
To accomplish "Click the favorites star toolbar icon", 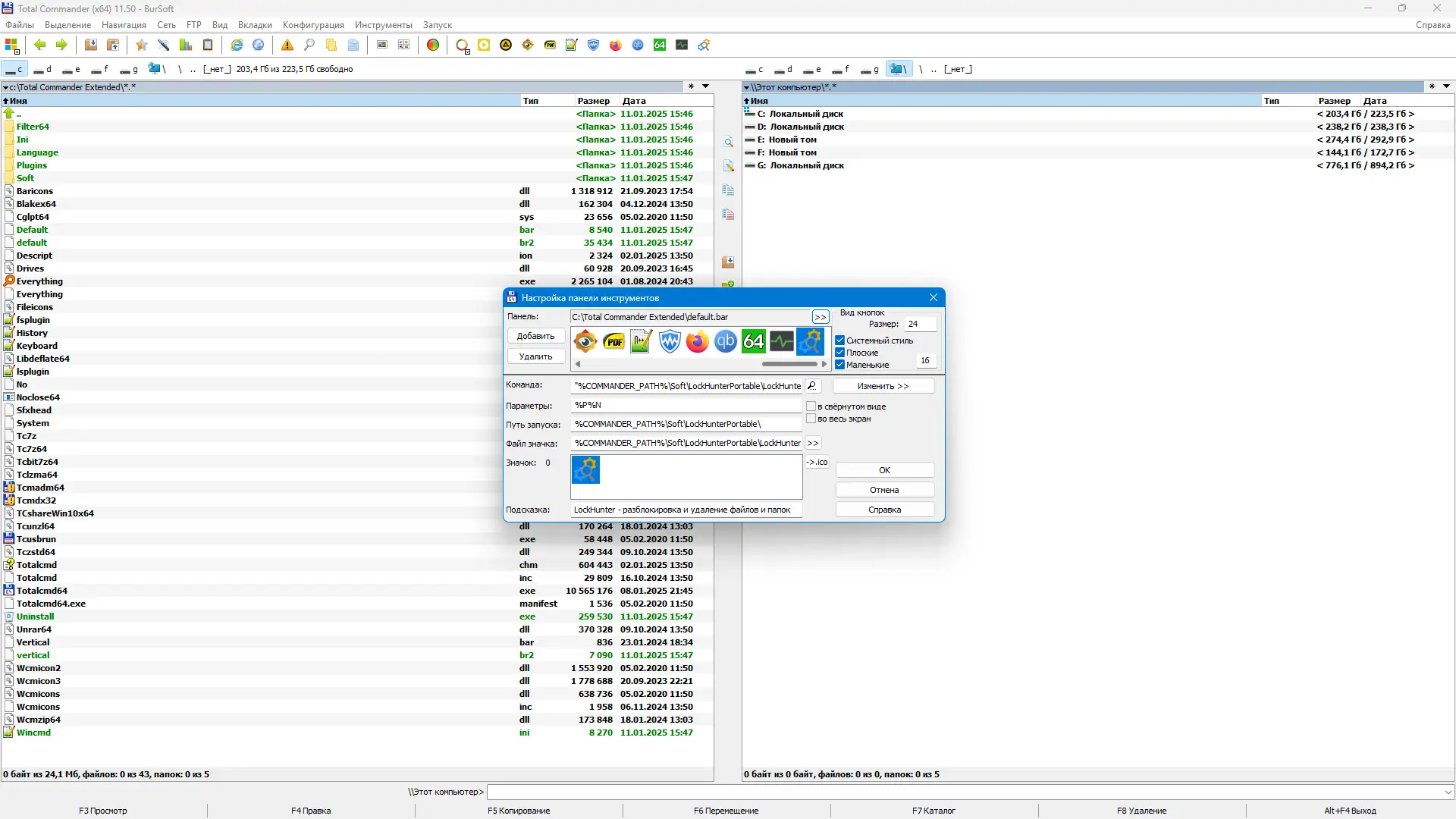I will (x=141, y=45).
